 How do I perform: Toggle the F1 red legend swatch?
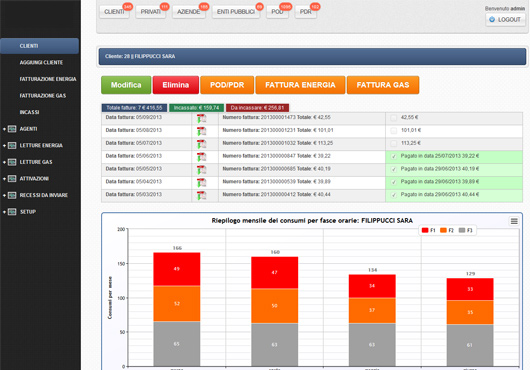(425, 230)
